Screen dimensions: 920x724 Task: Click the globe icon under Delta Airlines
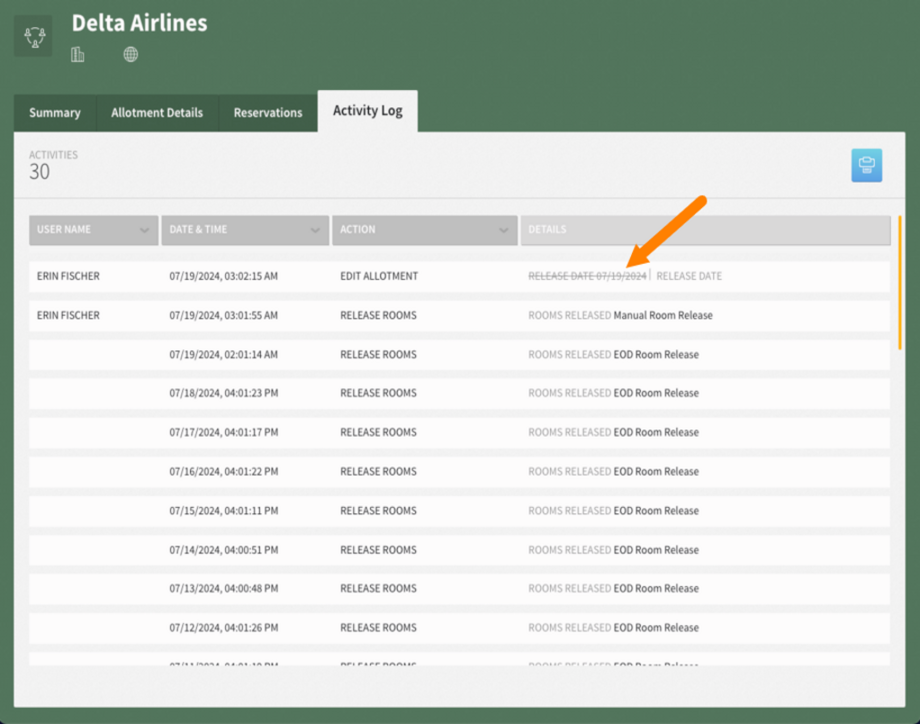click(131, 55)
